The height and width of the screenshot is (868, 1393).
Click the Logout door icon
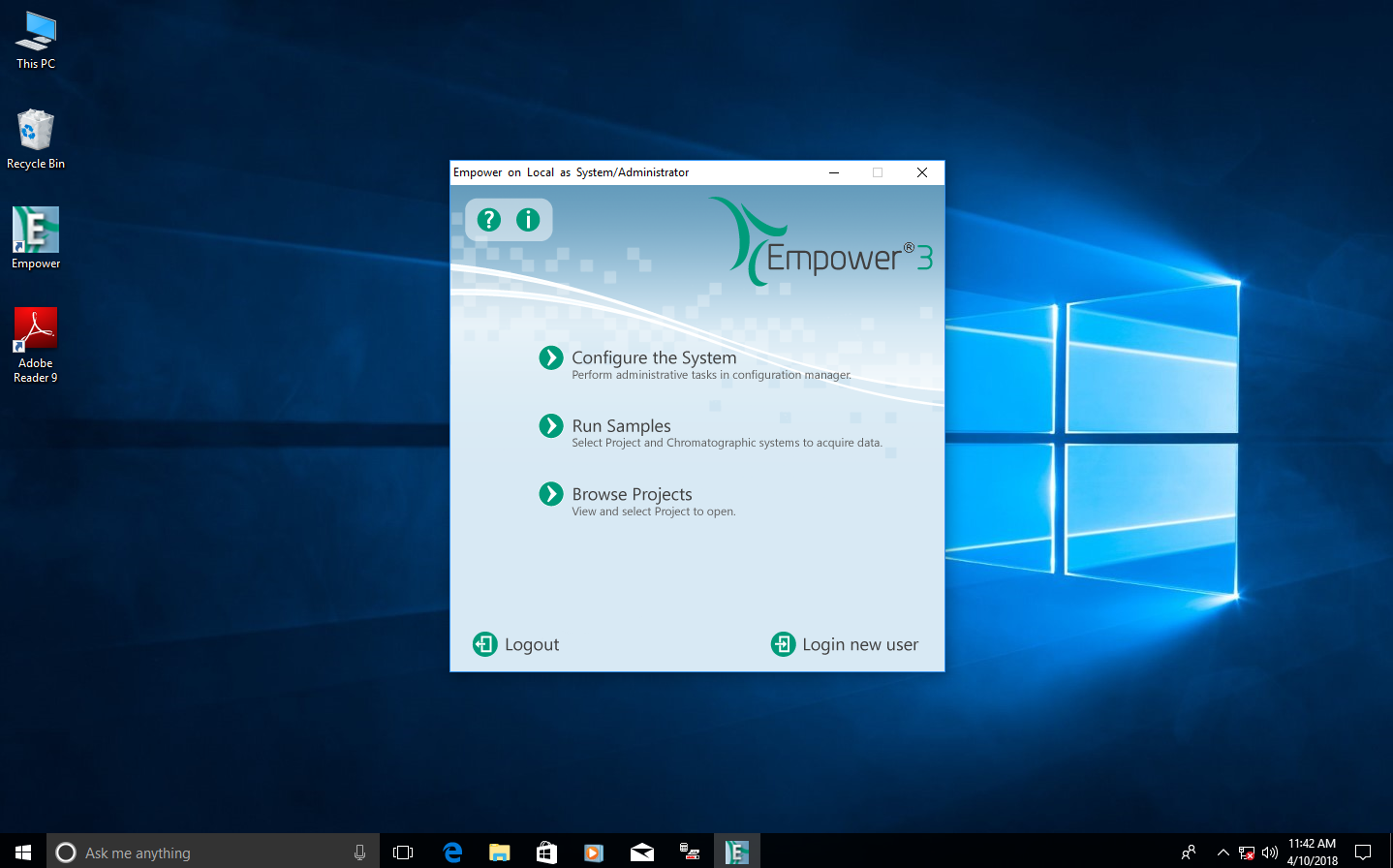485,644
